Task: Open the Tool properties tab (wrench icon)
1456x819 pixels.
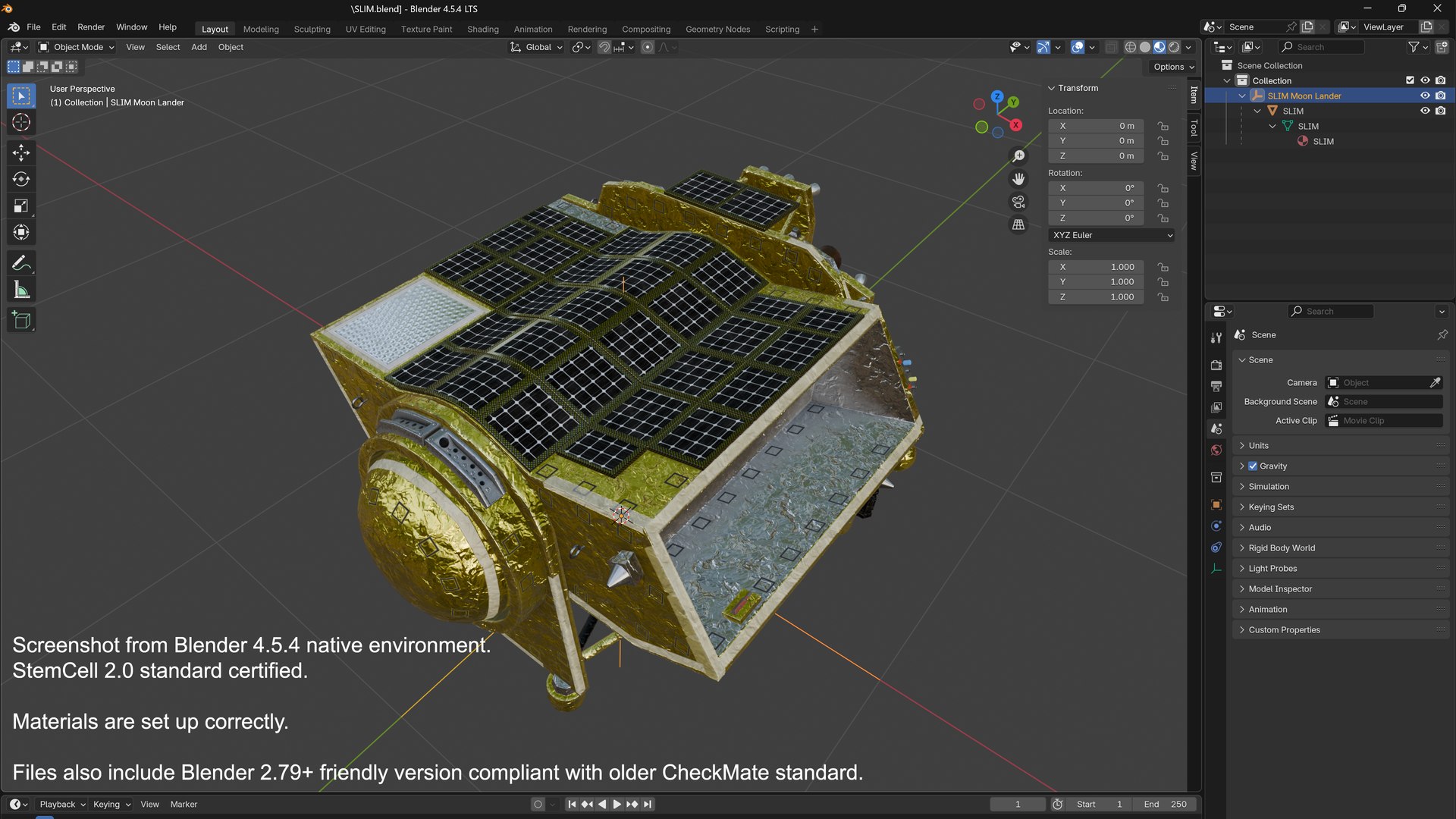Action: pos(1216,337)
